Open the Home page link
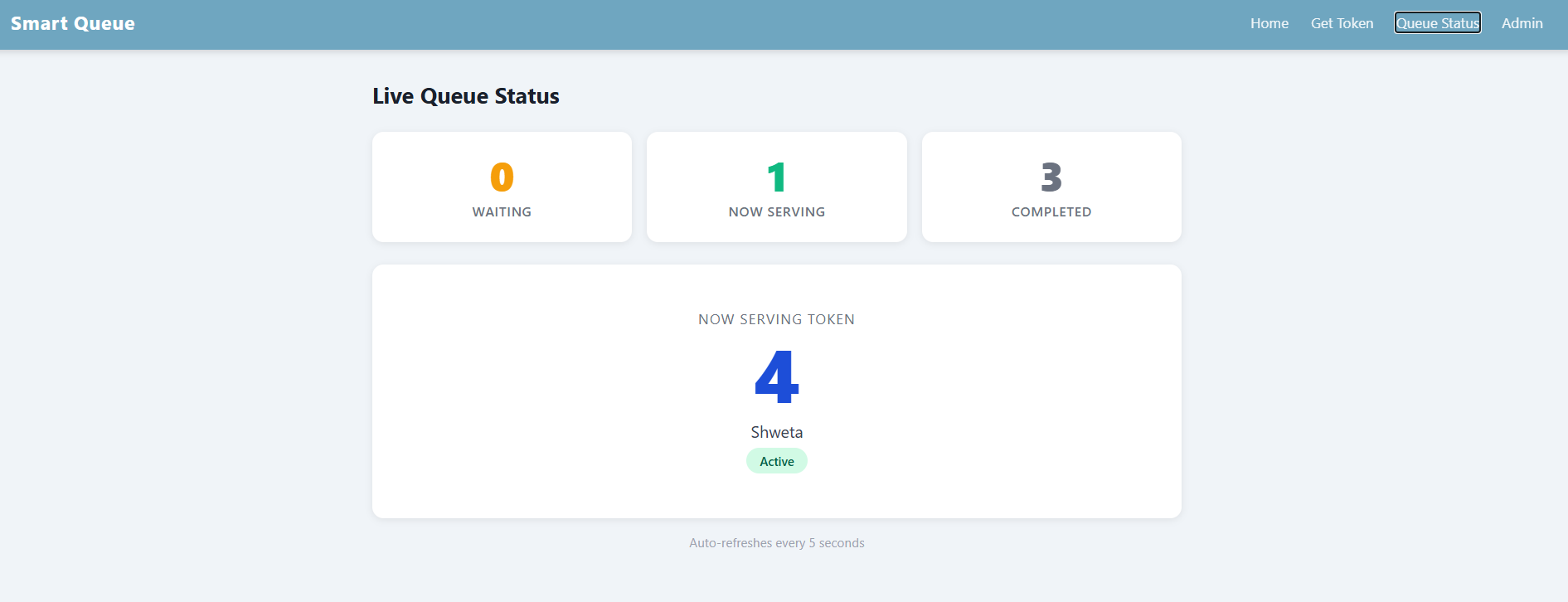 tap(1269, 23)
